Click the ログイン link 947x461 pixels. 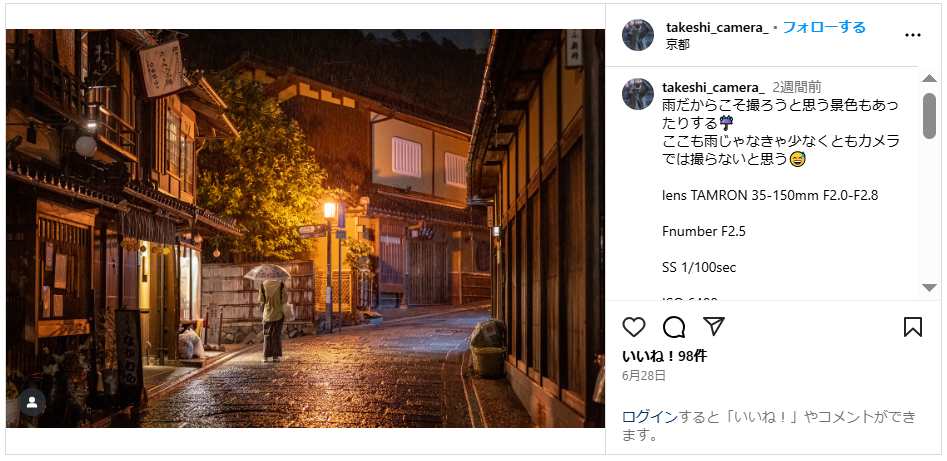650,417
